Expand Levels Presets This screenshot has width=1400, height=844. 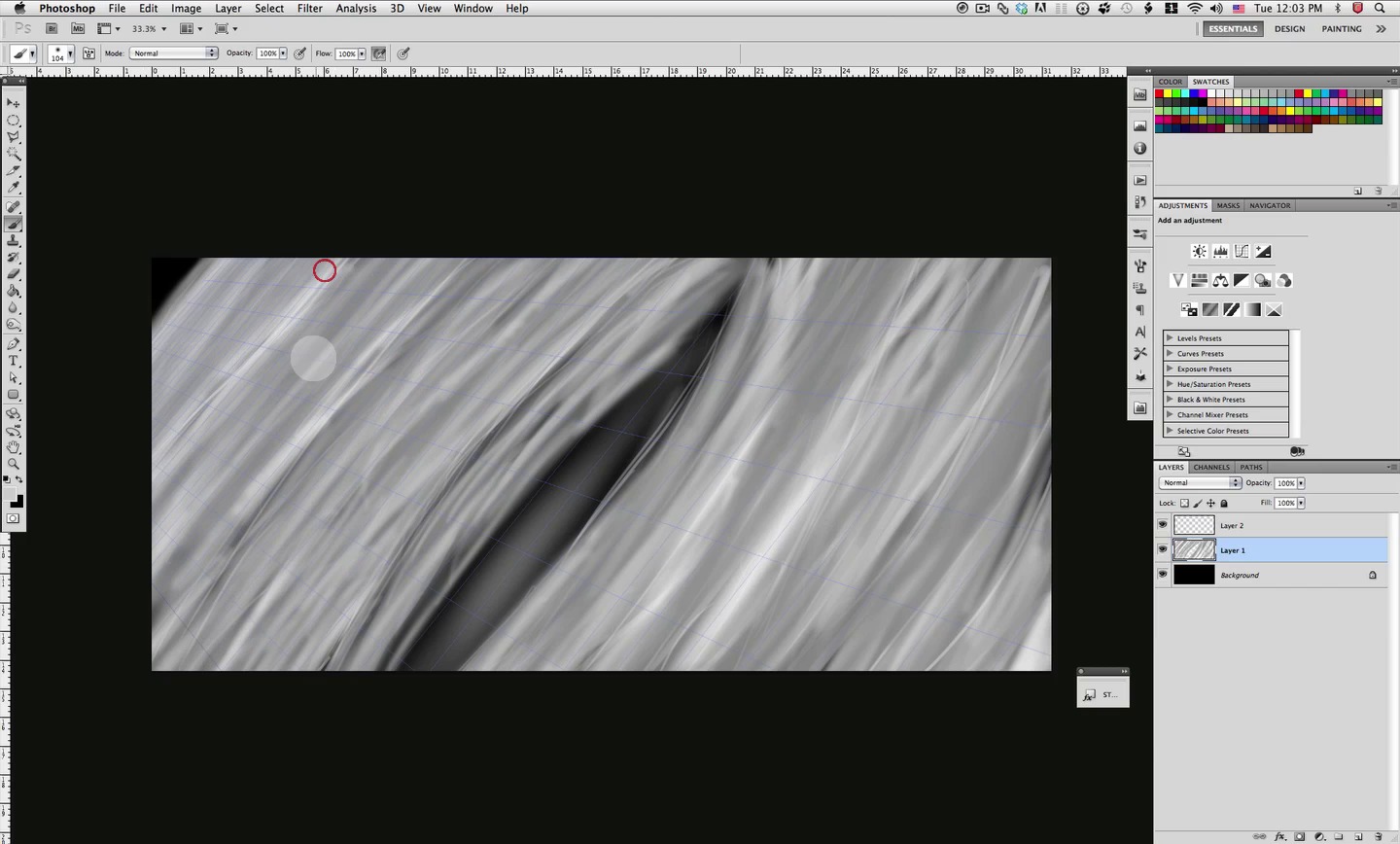pyautogui.click(x=1170, y=338)
